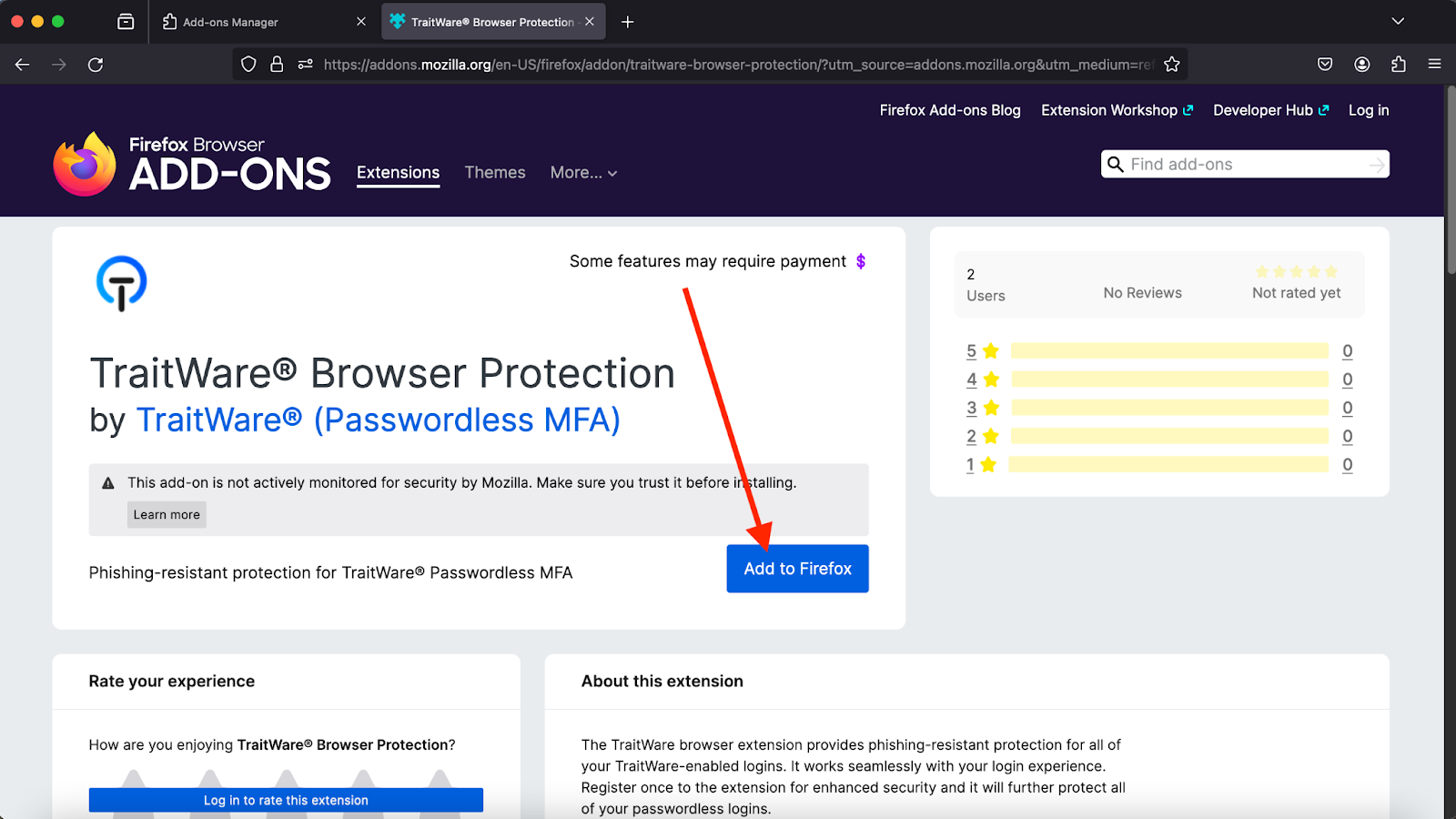Click the Firefox Browser Add-ons logo
The width and height of the screenshot is (1456, 819).
pos(192,164)
